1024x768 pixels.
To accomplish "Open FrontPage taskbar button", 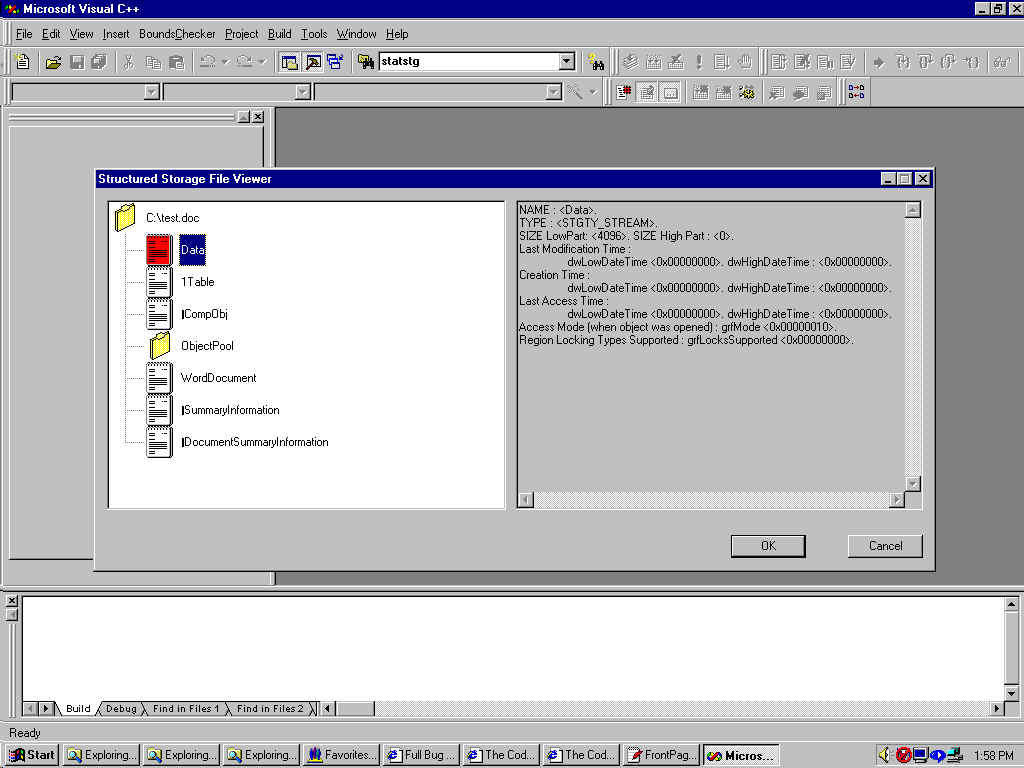I will tap(662, 755).
